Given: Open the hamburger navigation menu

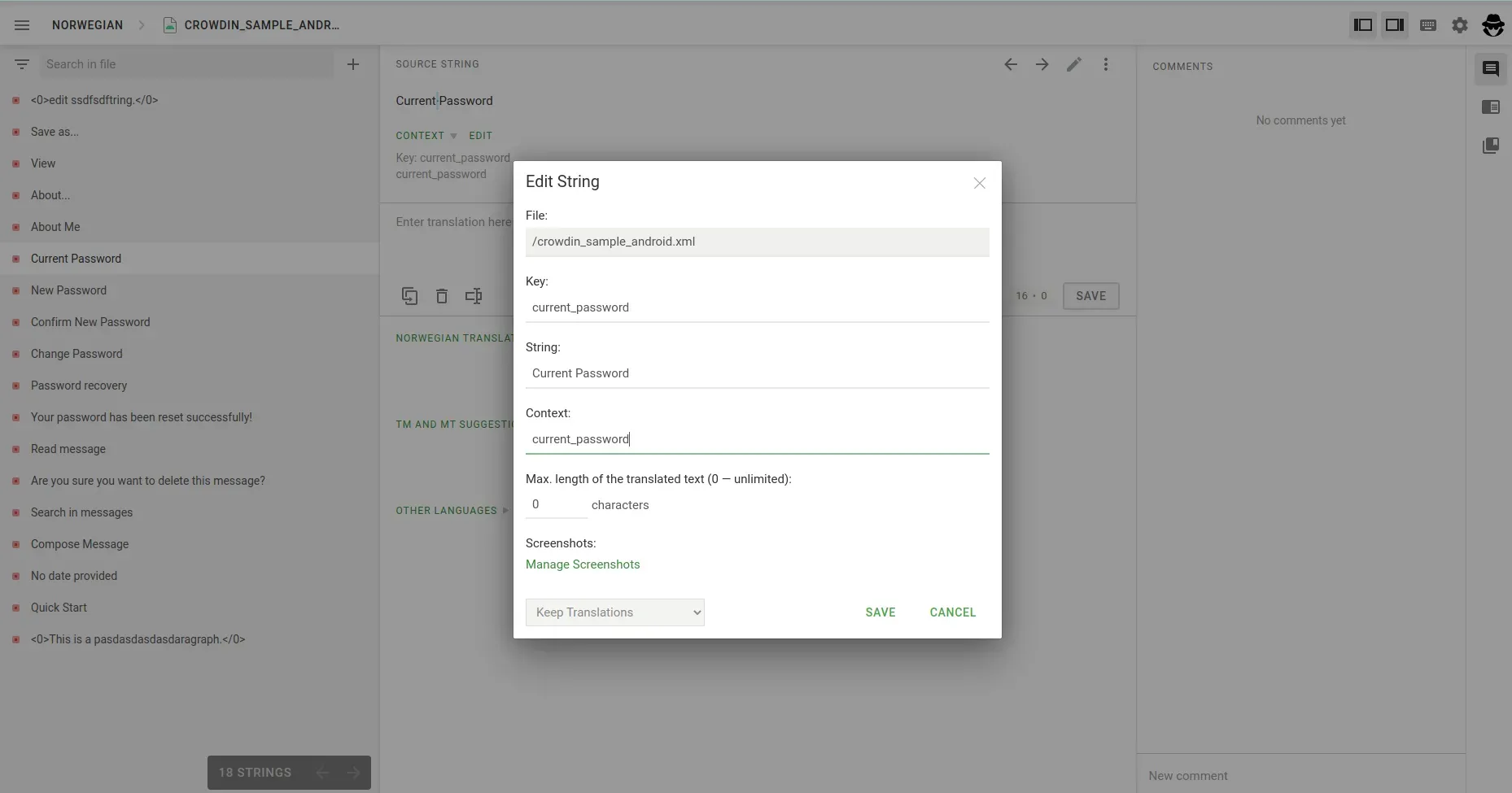Looking at the screenshot, I should (x=22, y=25).
